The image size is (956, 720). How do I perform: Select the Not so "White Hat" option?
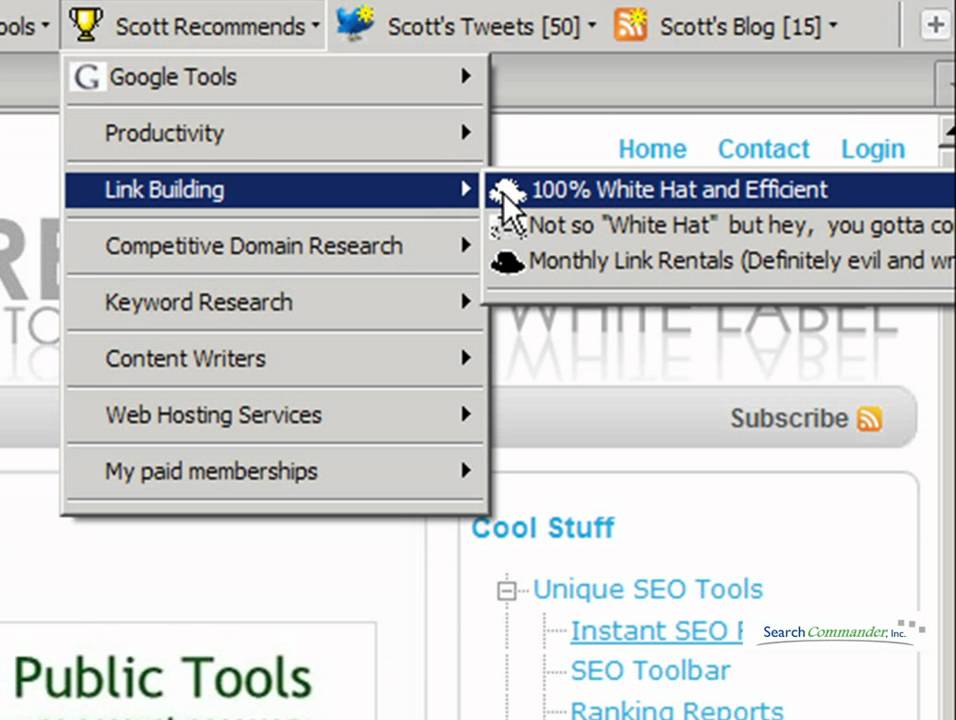click(721, 226)
